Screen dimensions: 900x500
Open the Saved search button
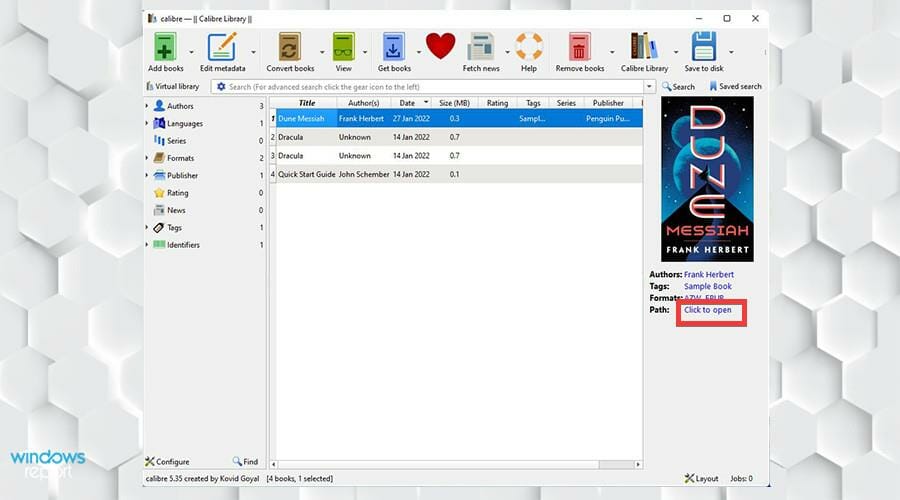click(x=735, y=86)
